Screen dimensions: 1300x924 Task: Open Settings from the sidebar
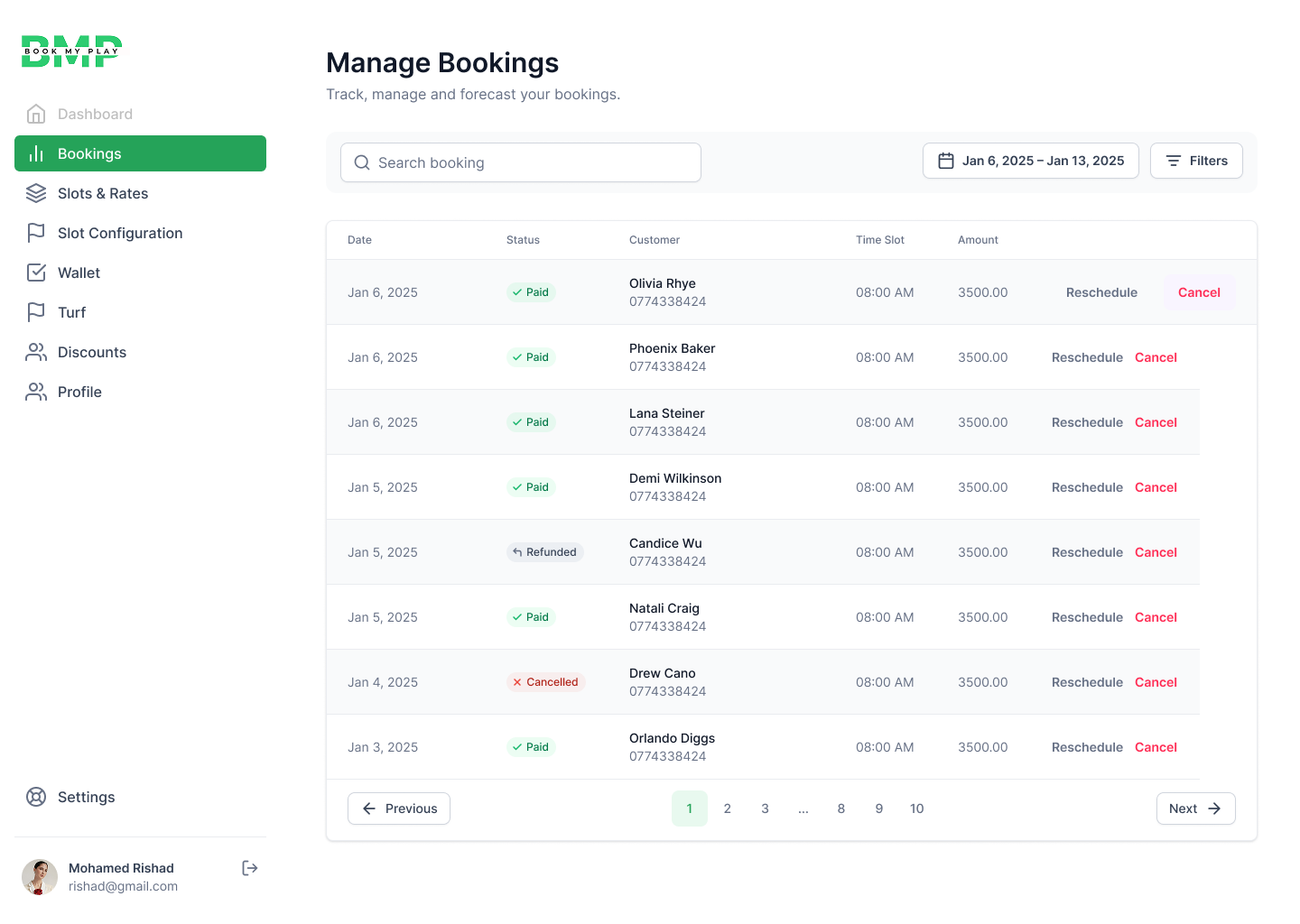coord(86,797)
